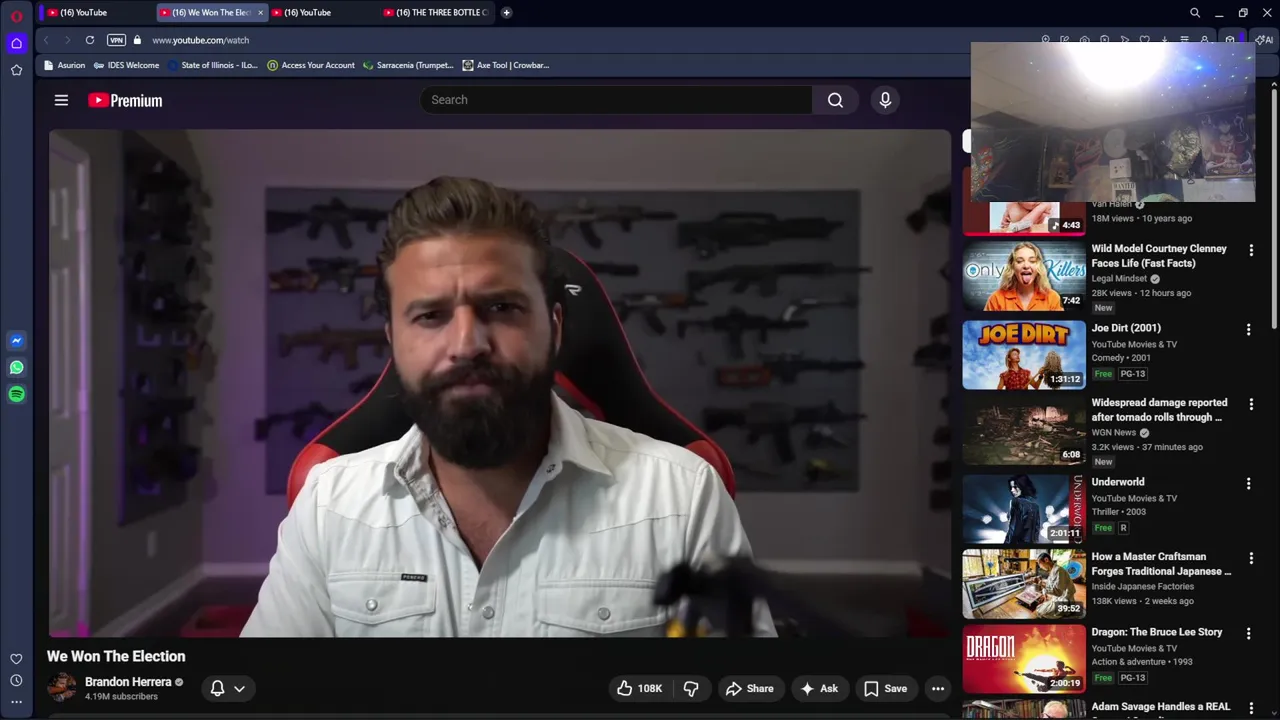Image resolution: width=1280 pixels, height=720 pixels.
Task: Open Spotify in the Opera sidebar
Action: [x=16, y=394]
